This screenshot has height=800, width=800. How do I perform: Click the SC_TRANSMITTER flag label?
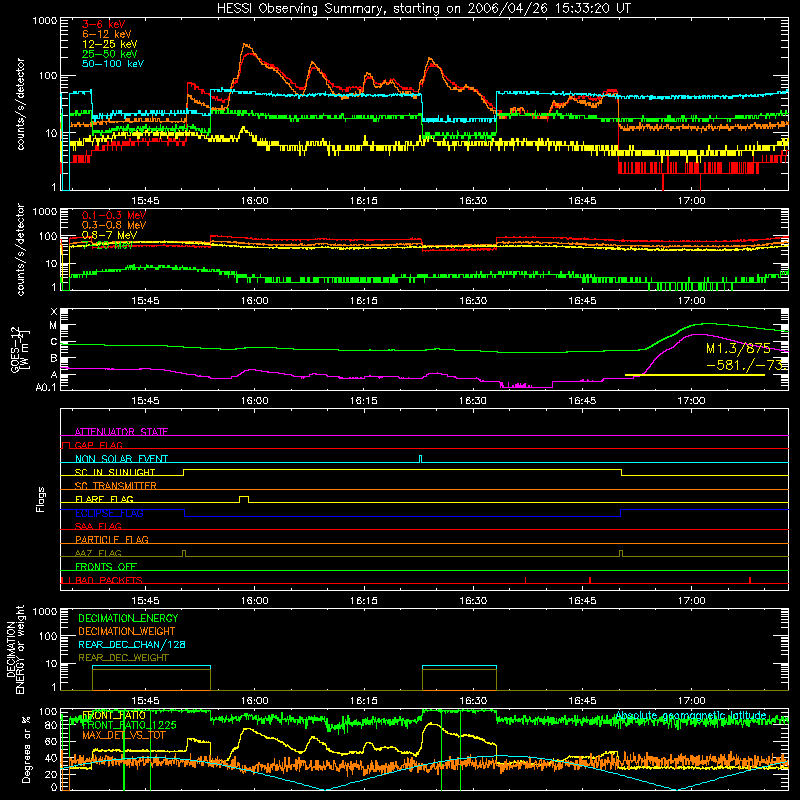pos(115,486)
